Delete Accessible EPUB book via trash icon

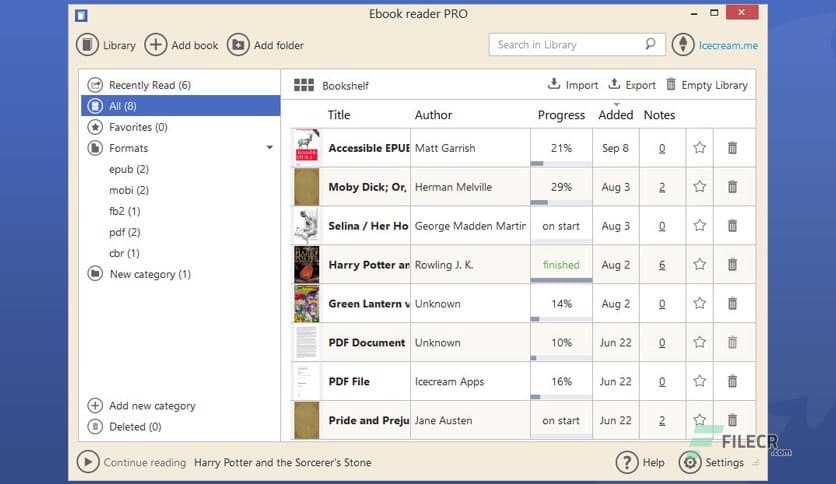[733, 148]
